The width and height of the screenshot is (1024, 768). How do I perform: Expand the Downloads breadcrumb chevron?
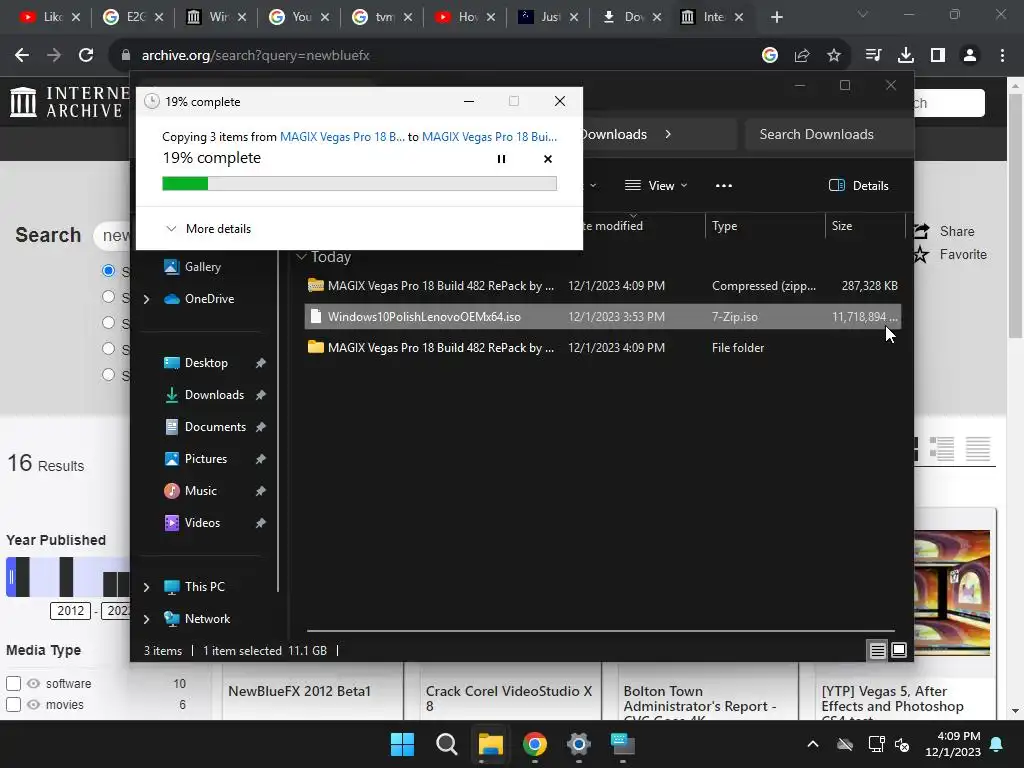[667, 134]
